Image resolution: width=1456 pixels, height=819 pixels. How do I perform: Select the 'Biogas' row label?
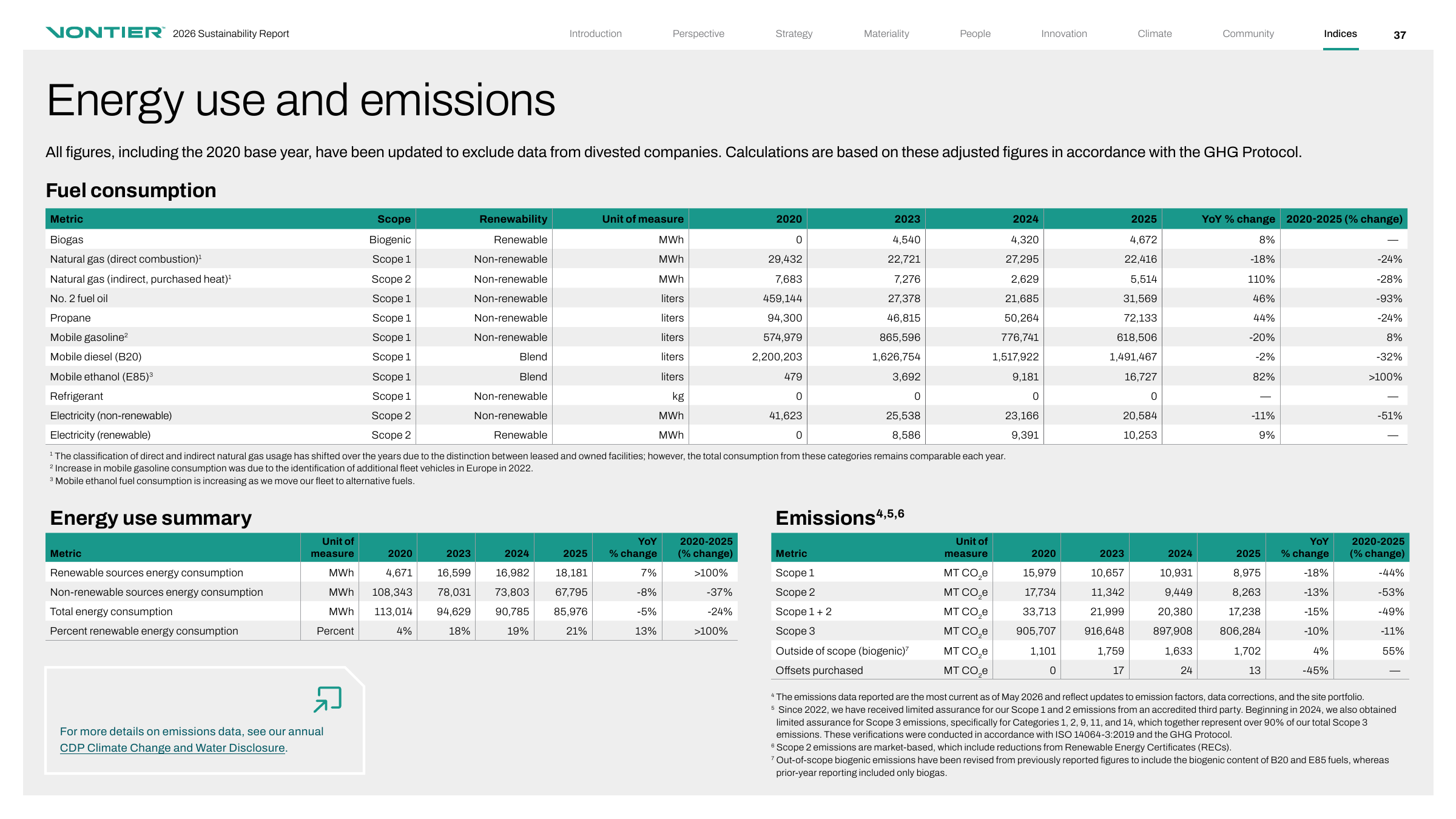tap(67, 240)
